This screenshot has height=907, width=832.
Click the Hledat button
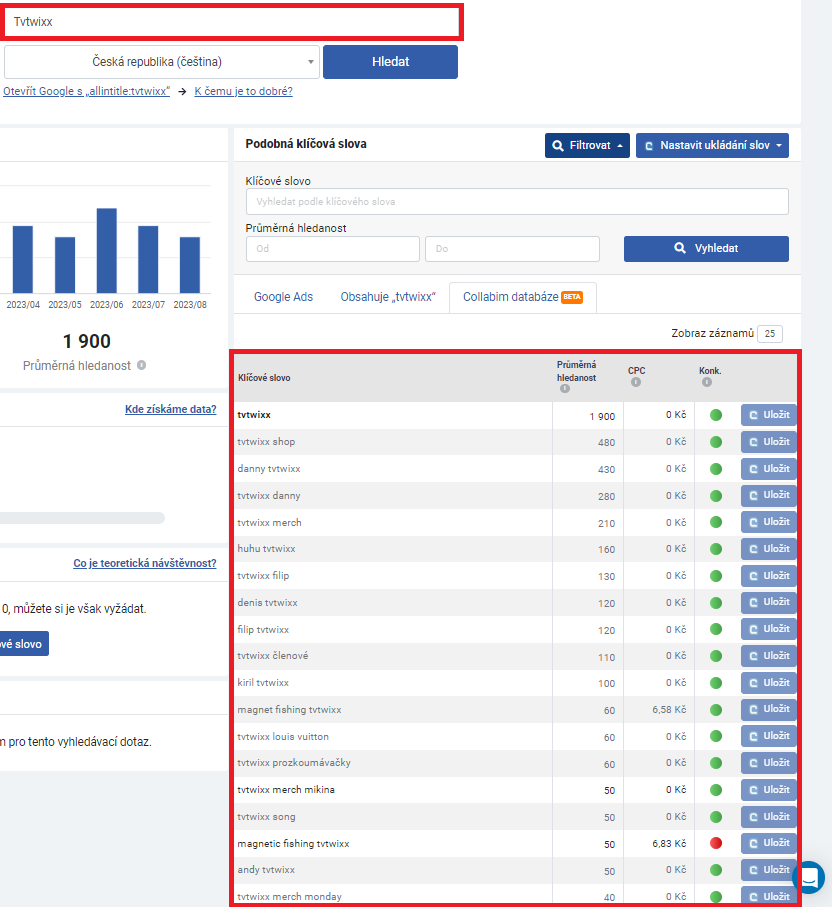click(x=391, y=62)
